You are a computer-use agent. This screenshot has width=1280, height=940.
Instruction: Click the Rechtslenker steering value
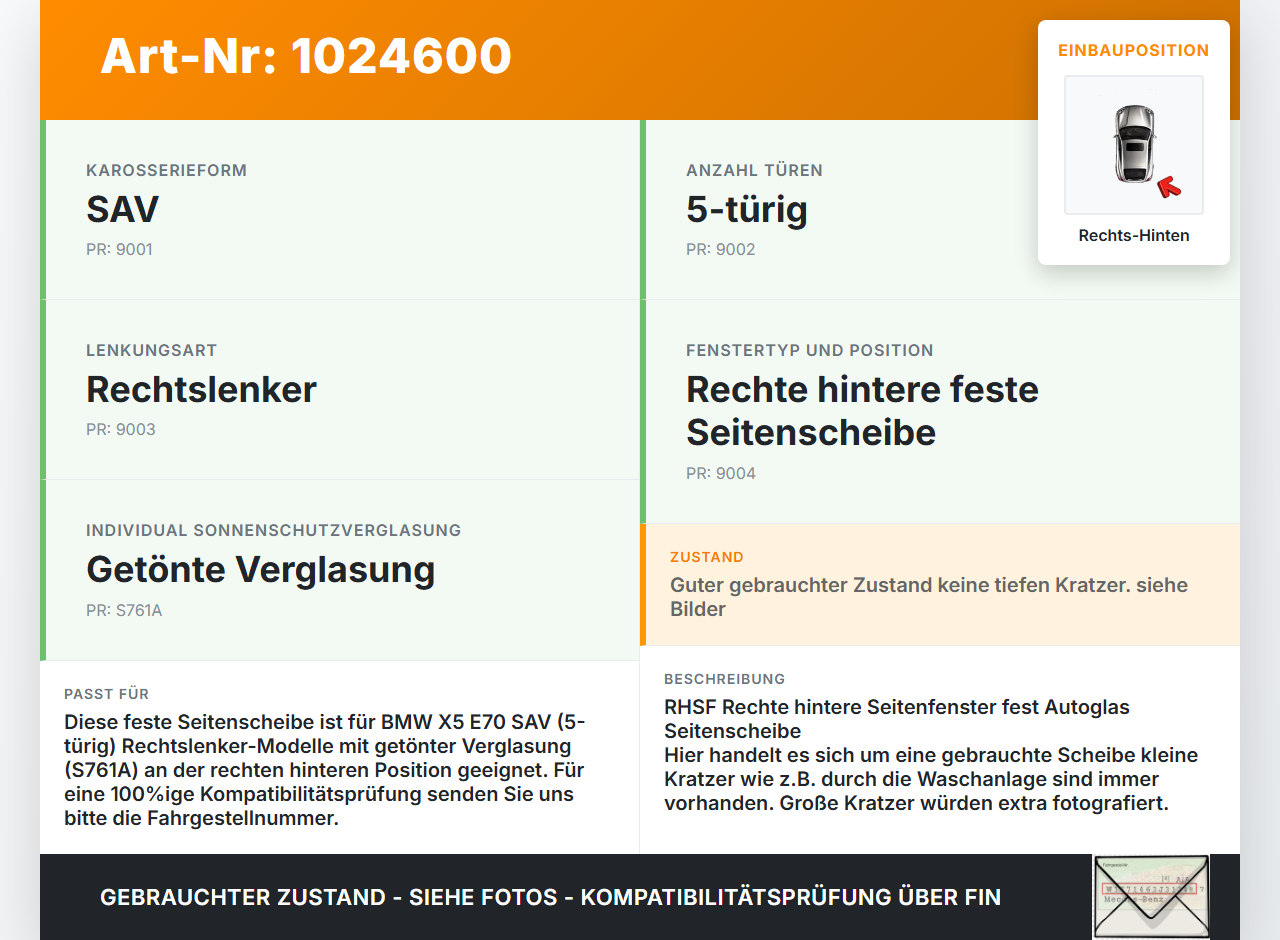201,389
